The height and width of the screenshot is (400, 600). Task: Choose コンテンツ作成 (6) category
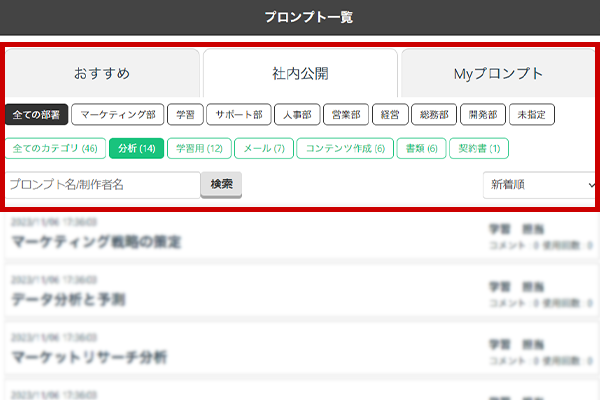tap(344, 149)
